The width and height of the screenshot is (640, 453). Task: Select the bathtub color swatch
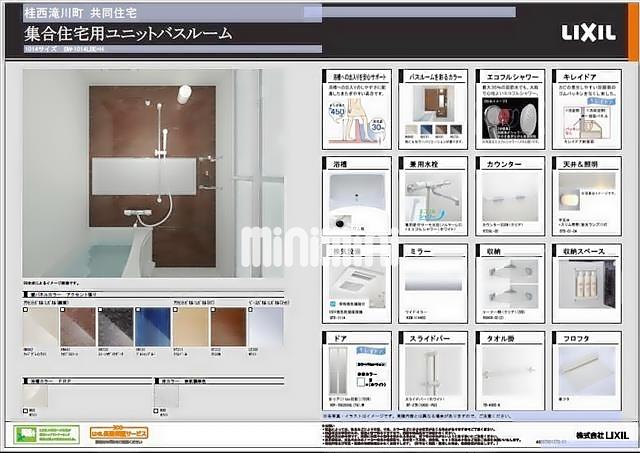pos(36,395)
